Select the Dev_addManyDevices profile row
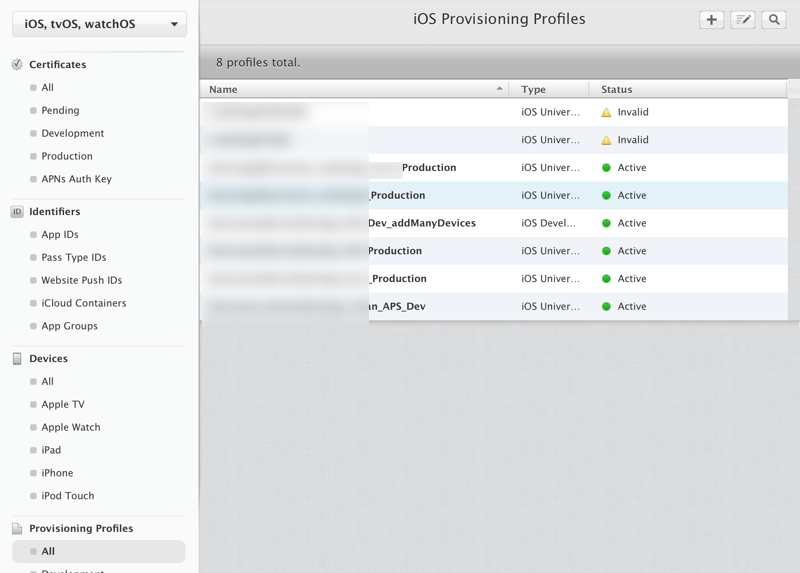800x573 pixels. pos(422,223)
